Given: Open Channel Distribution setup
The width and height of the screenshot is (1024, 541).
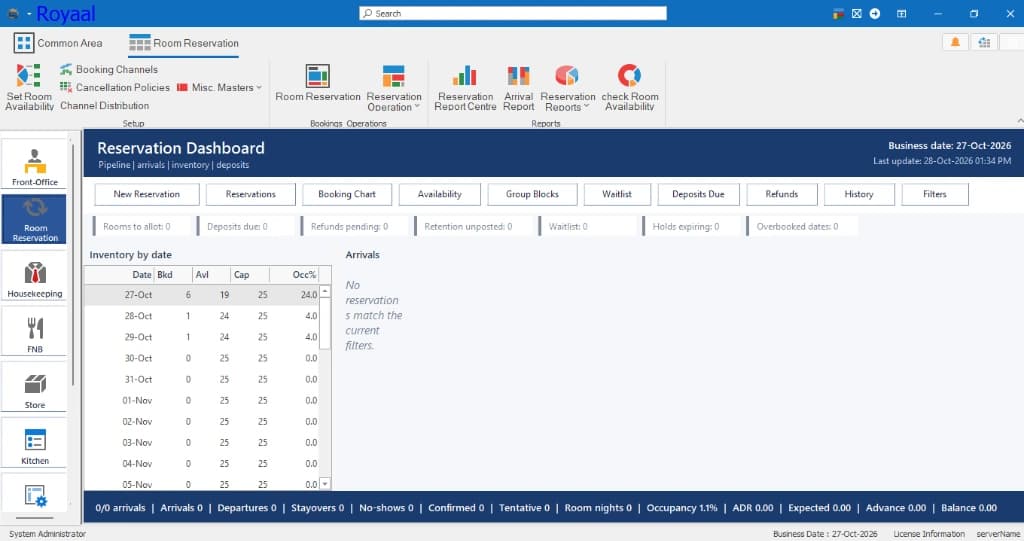Looking at the screenshot, I should (x=104, y=105).
